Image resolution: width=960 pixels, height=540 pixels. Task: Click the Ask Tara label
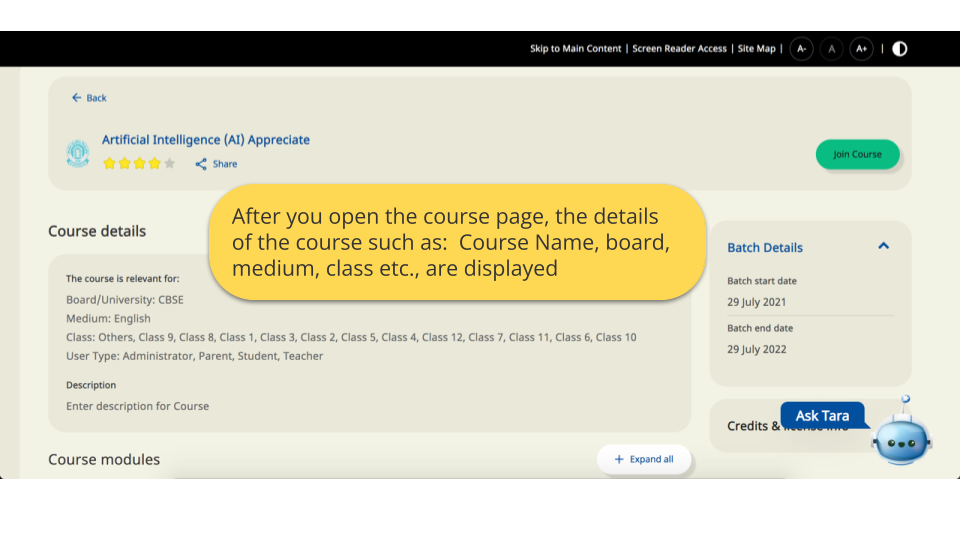[822, 415]
